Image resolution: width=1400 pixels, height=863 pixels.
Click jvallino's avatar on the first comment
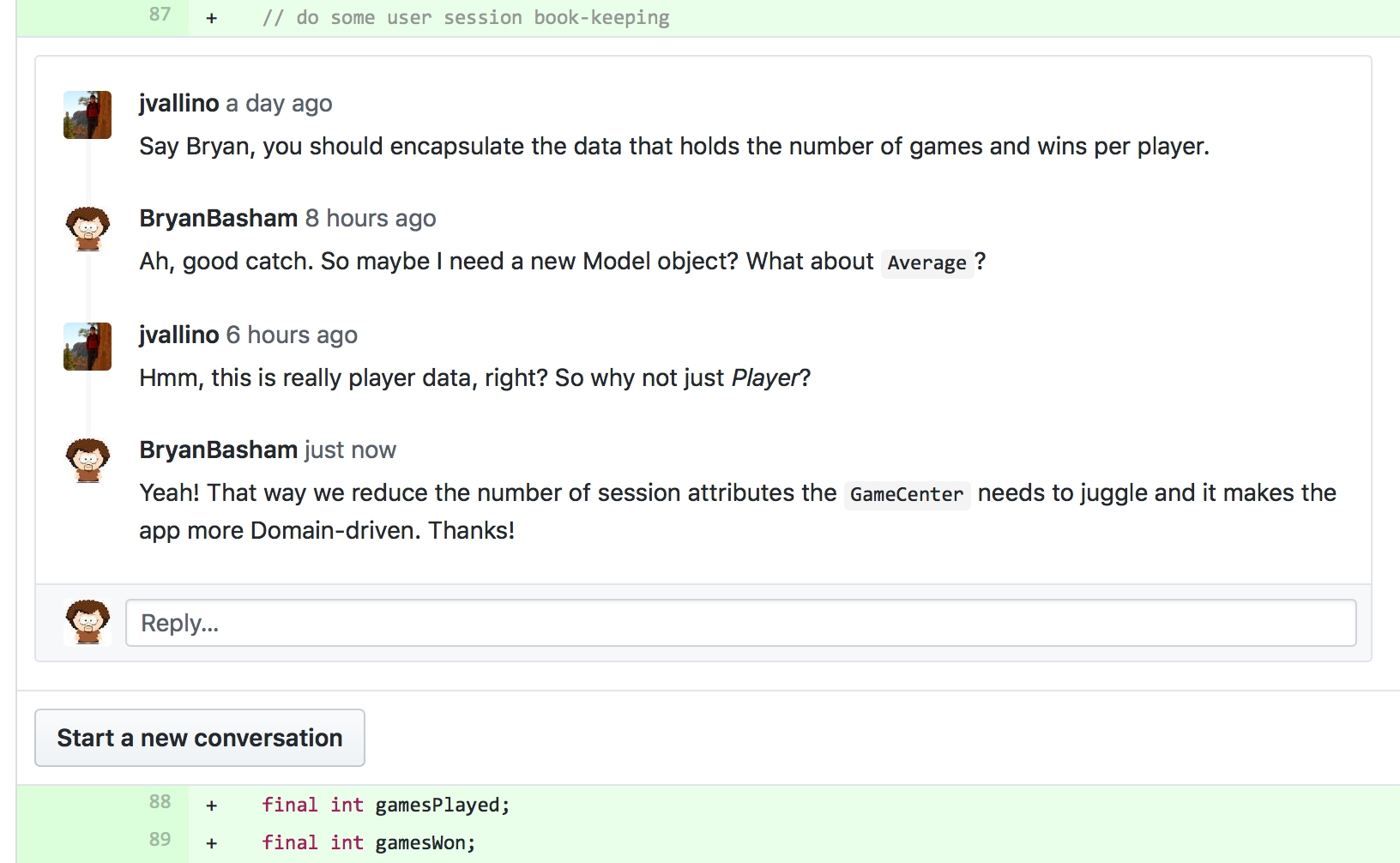click(x=87, y=114)
